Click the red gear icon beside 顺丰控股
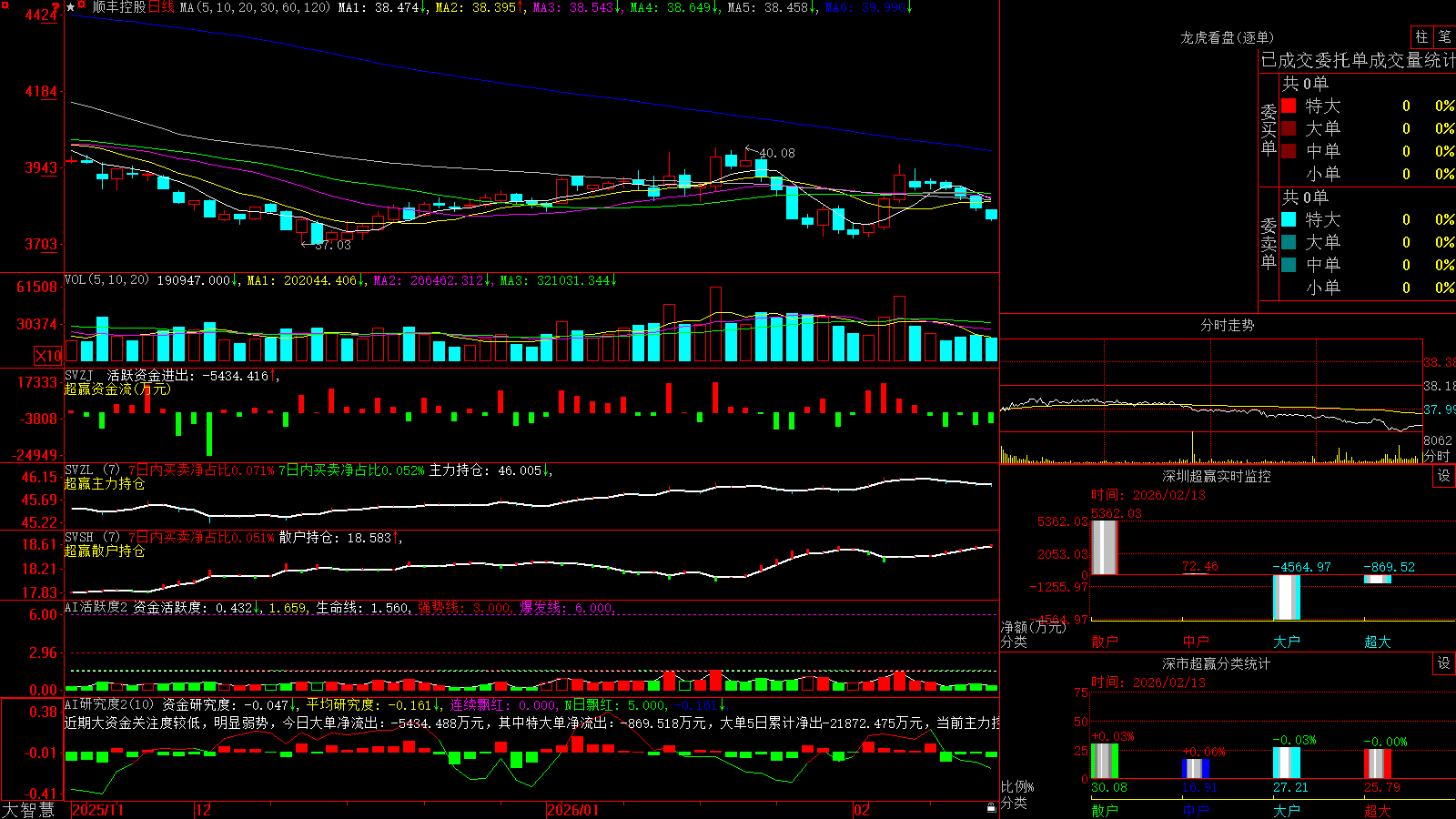 81,5
